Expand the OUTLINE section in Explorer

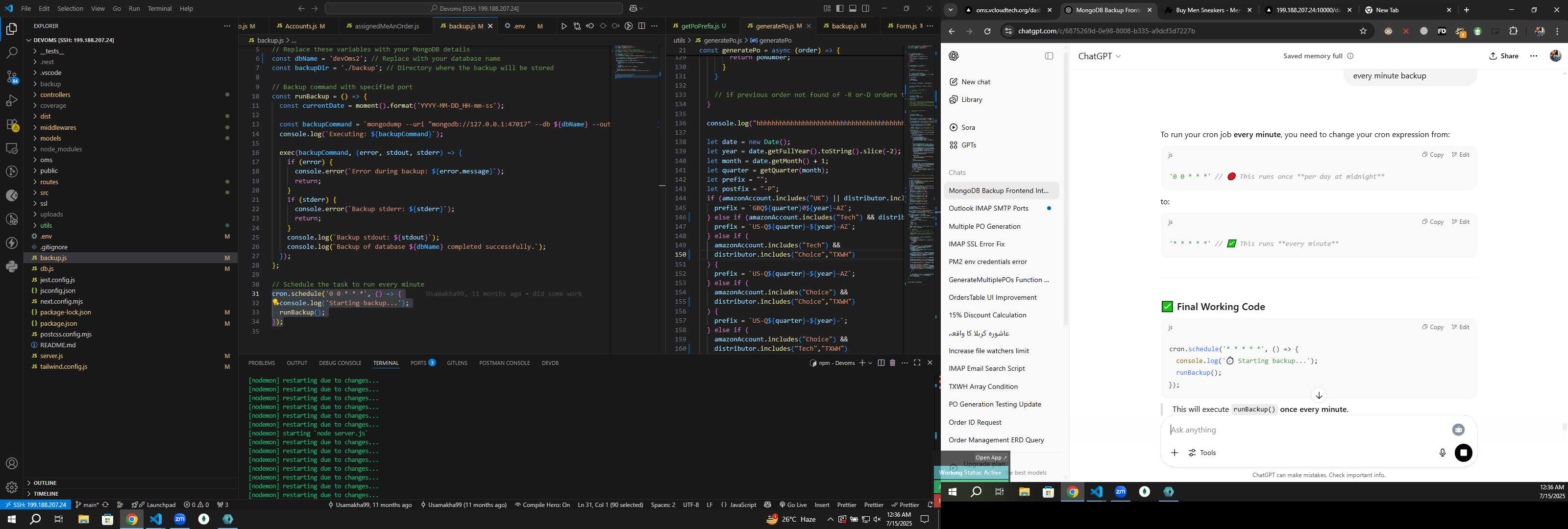130,483
